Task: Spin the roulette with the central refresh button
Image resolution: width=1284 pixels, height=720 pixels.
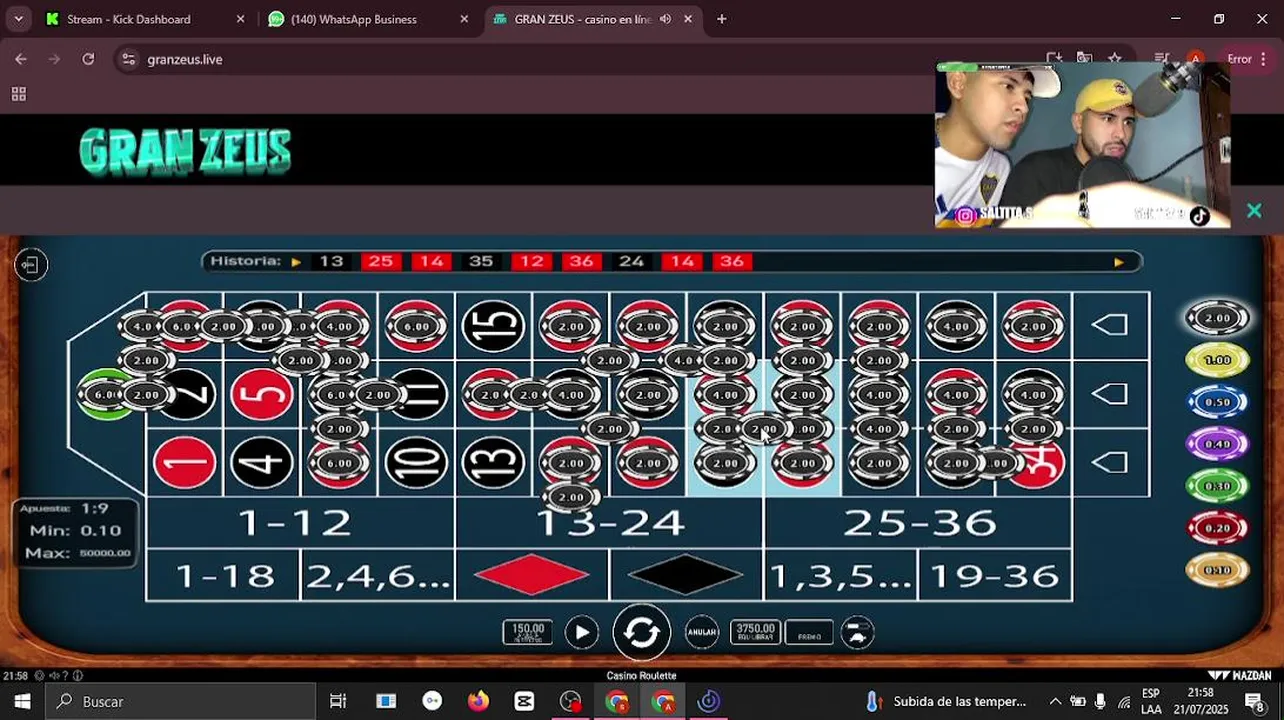Action: tap(641, 632)
